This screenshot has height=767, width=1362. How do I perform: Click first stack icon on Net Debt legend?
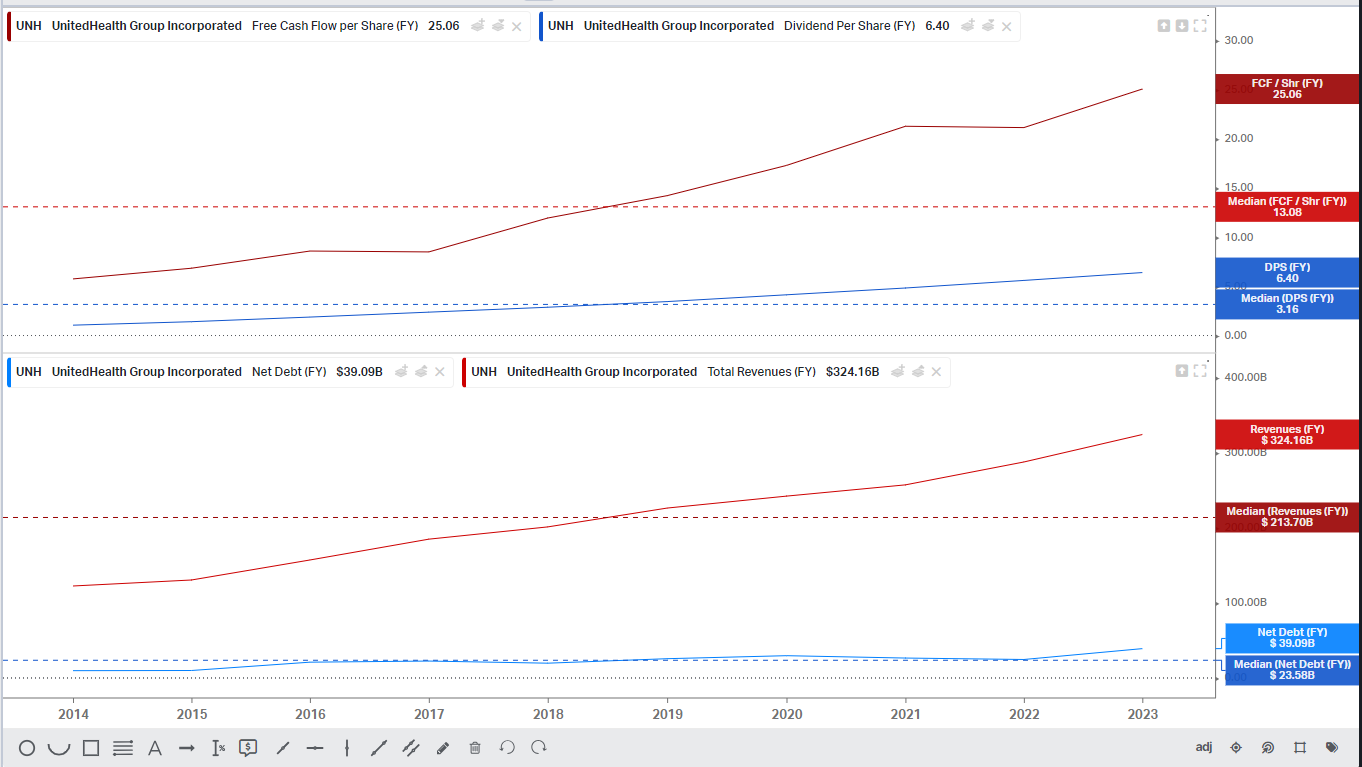click(x=401, y=372)
